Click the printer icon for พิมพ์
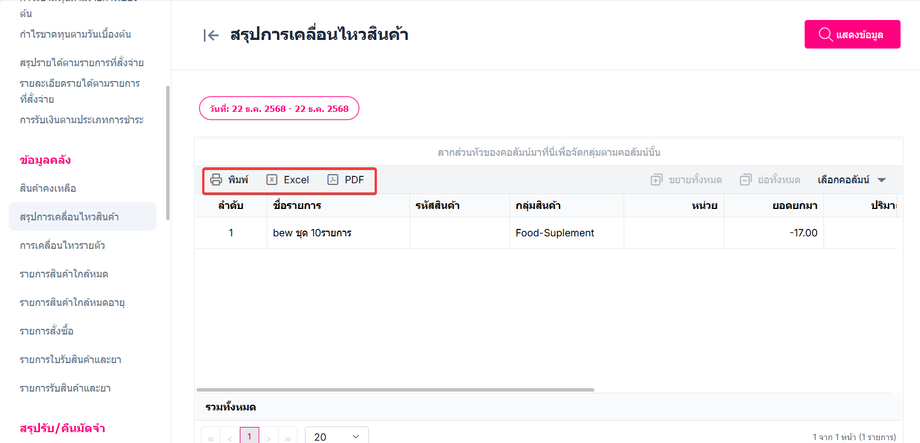This screenshot has height=443, width=920. (216, 180)
